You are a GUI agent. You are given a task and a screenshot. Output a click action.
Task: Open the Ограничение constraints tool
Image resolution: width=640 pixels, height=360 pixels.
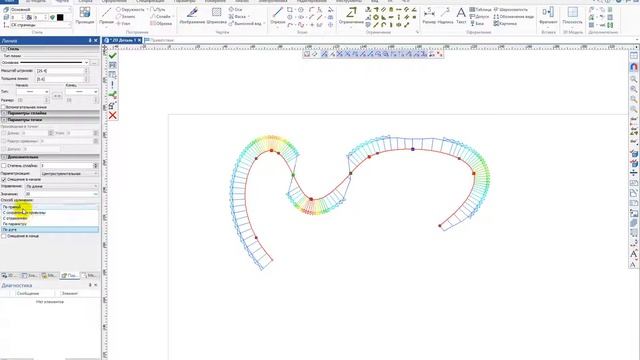351,16
